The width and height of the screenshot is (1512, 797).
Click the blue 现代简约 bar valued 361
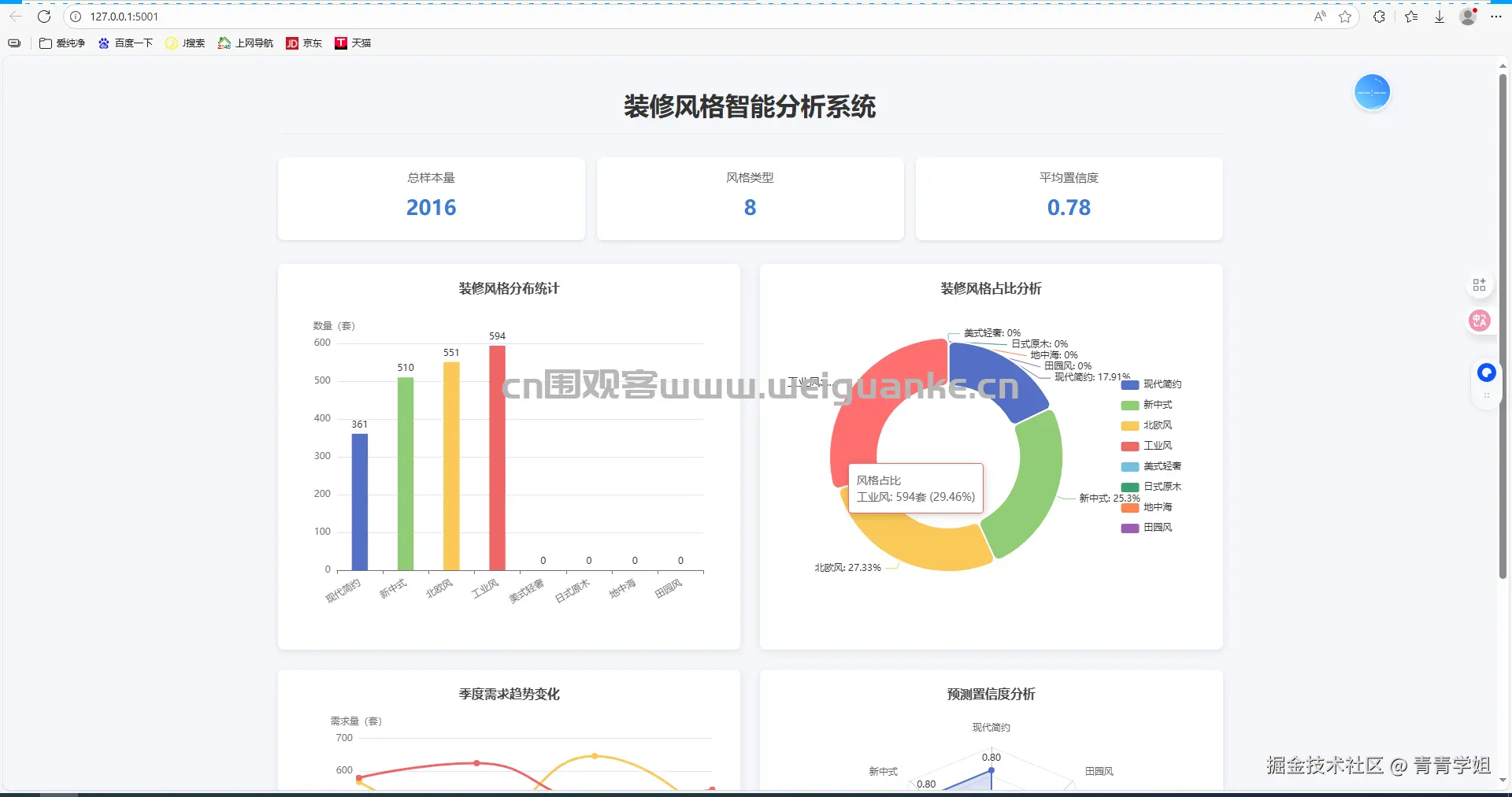click(x=360, y=502)
